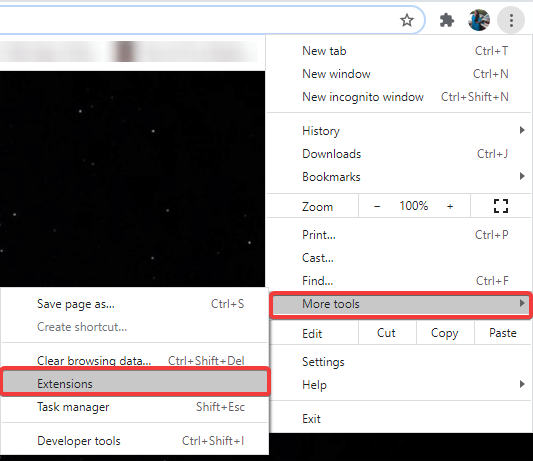
Task: Choose New tab from the menu
Action: tap(400, 51)
